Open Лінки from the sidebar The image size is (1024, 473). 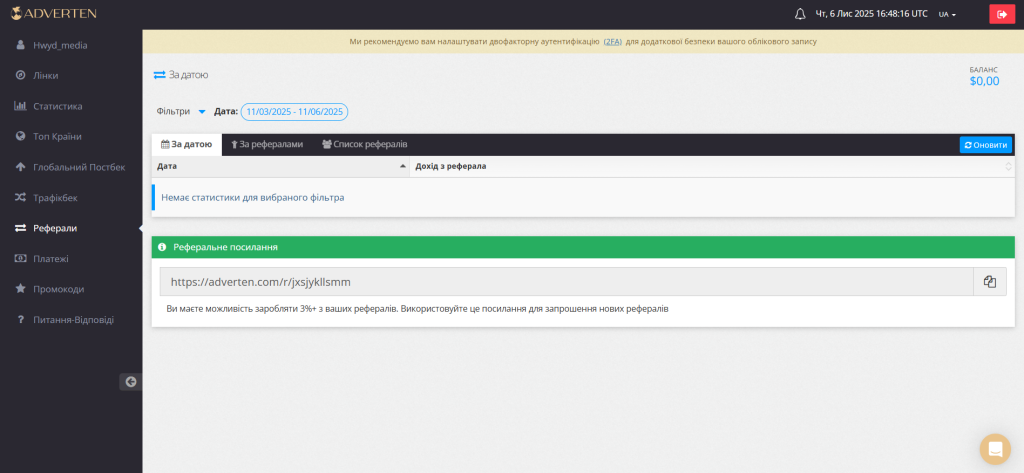click(x=45, y=75)
